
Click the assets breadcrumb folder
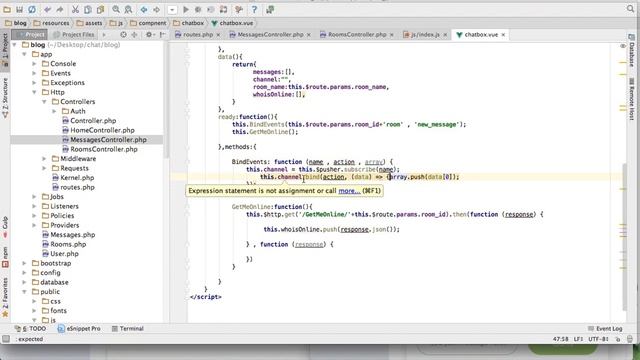click(89, 23)
